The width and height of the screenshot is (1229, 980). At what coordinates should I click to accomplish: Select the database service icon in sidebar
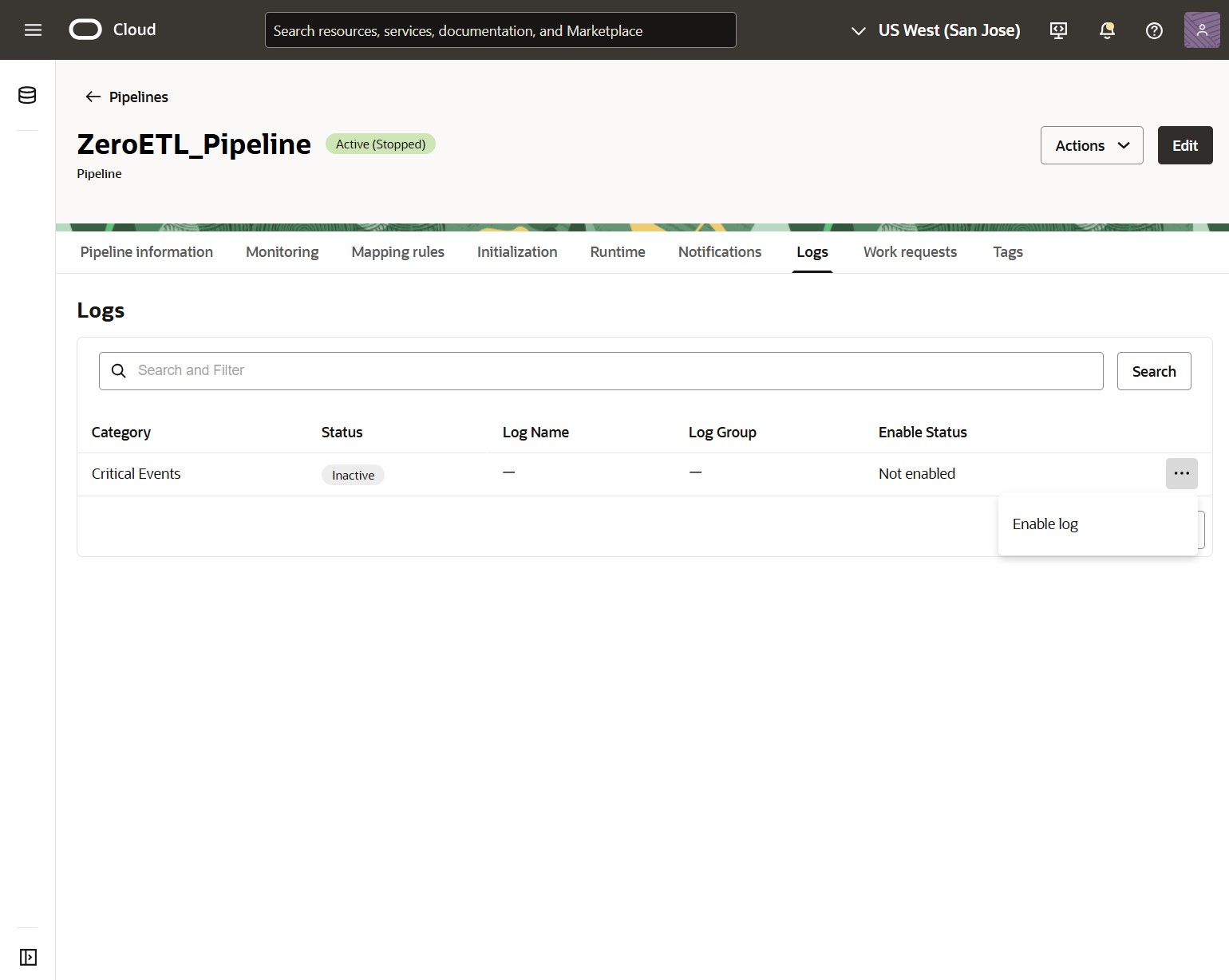pyautogui.click(x=26, y=95)
